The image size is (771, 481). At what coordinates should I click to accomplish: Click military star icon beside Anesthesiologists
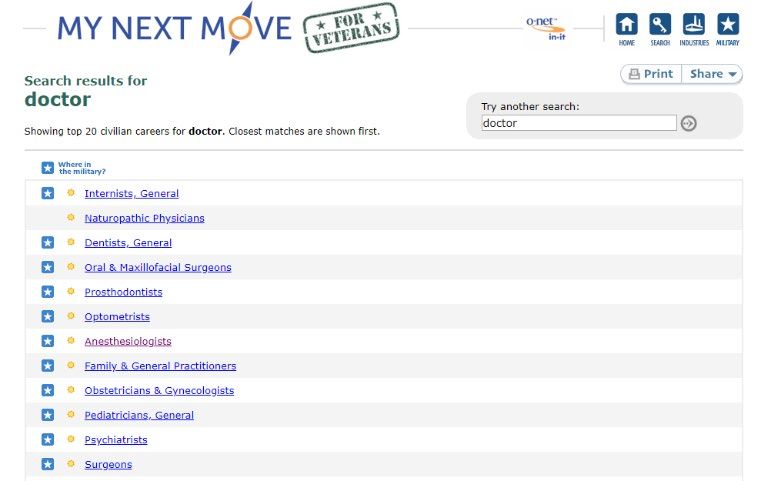click(x=47, y=341)
